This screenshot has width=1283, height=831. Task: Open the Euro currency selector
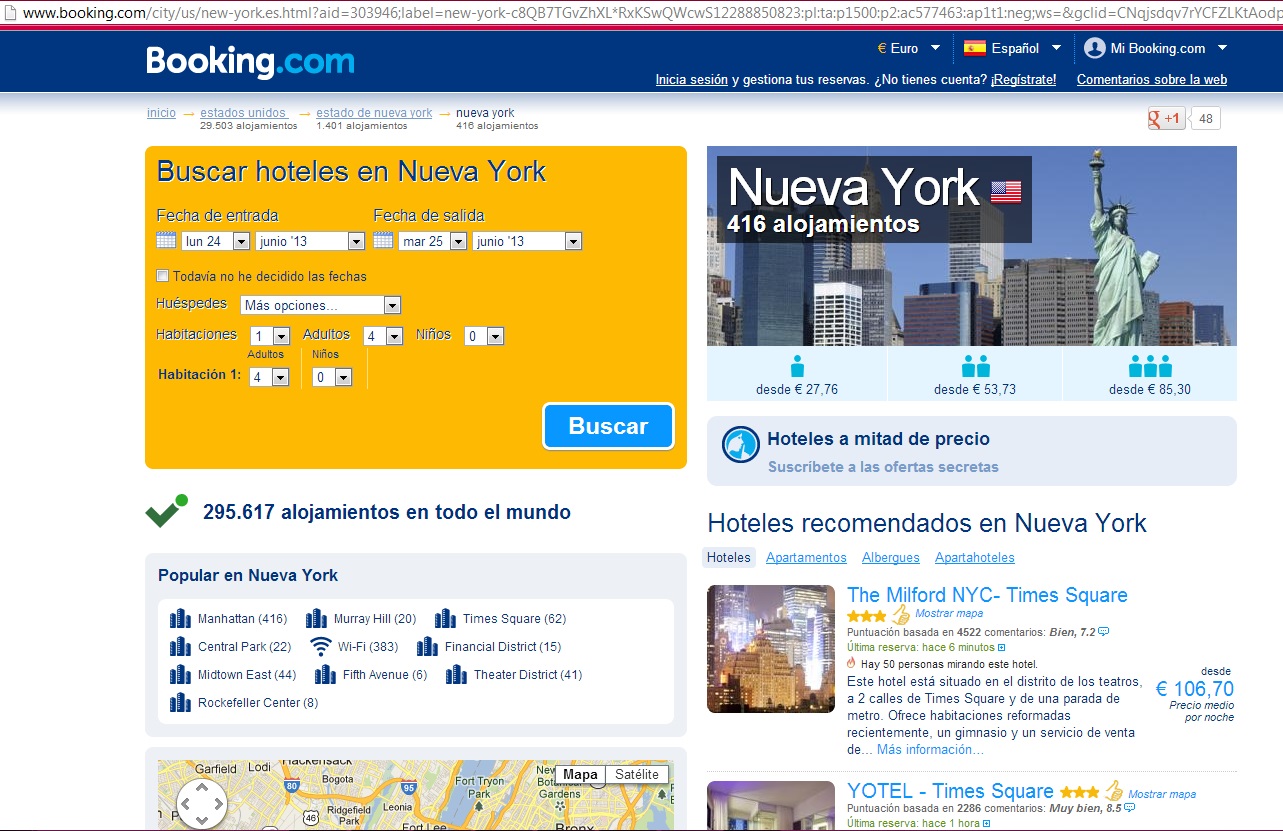click(908, 48)
